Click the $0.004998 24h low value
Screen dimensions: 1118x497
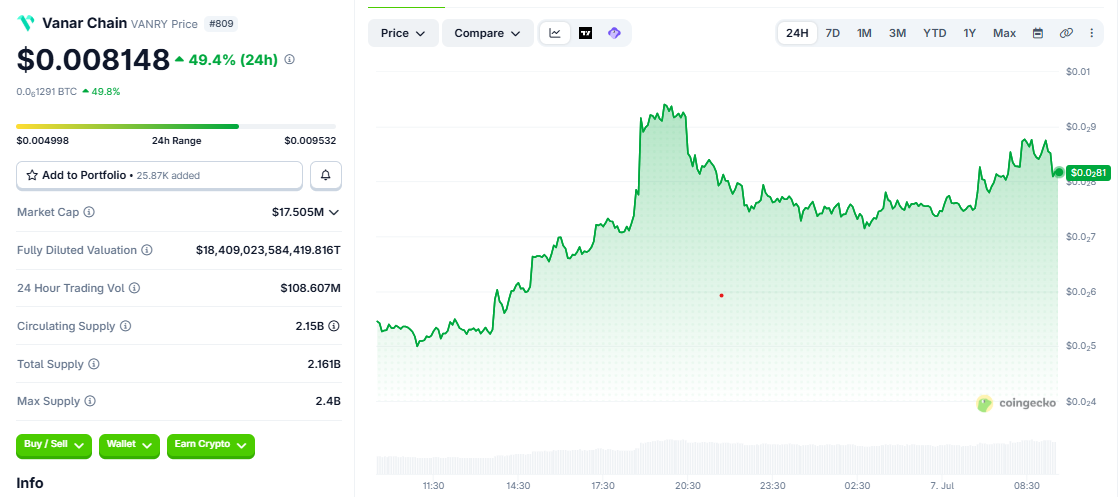point(43,141)
